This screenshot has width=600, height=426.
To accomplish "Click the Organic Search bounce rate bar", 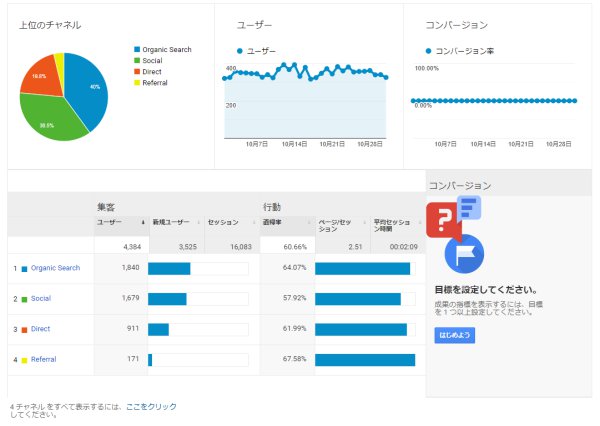I will tap(363, 269).
